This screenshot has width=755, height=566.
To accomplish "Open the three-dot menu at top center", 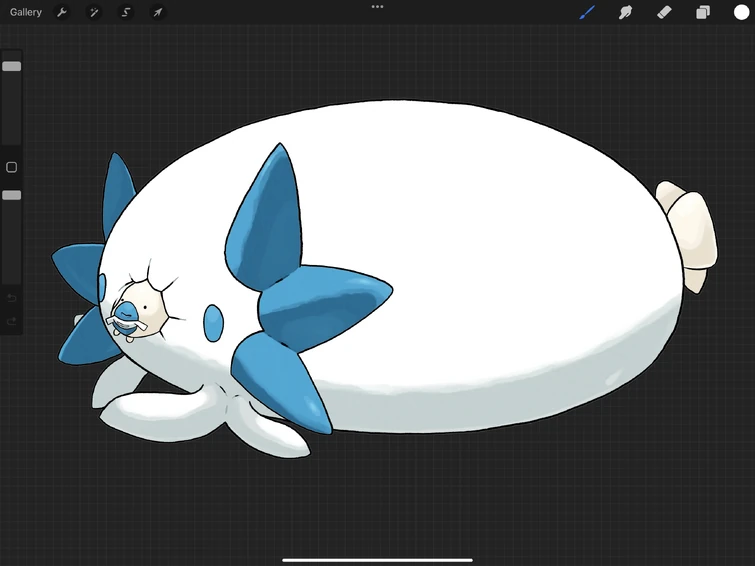I will pos(378,7).
